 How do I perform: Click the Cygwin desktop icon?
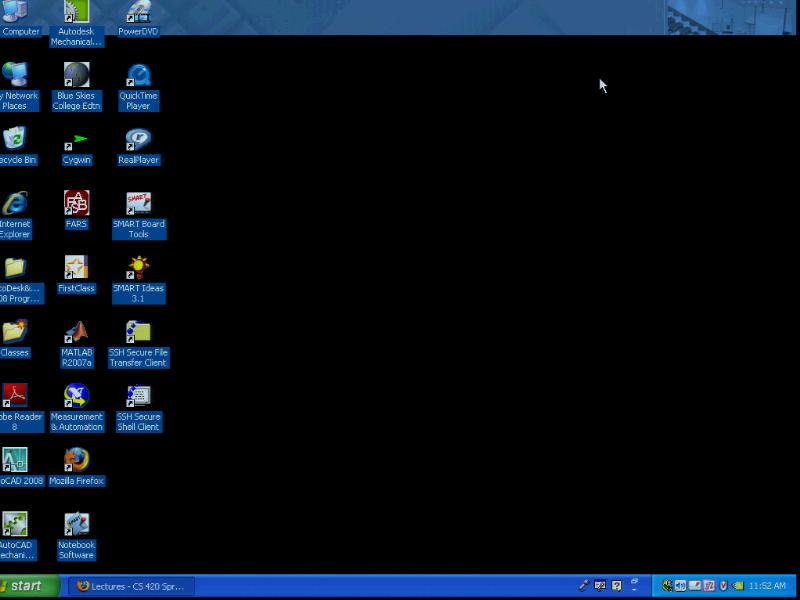76,141
